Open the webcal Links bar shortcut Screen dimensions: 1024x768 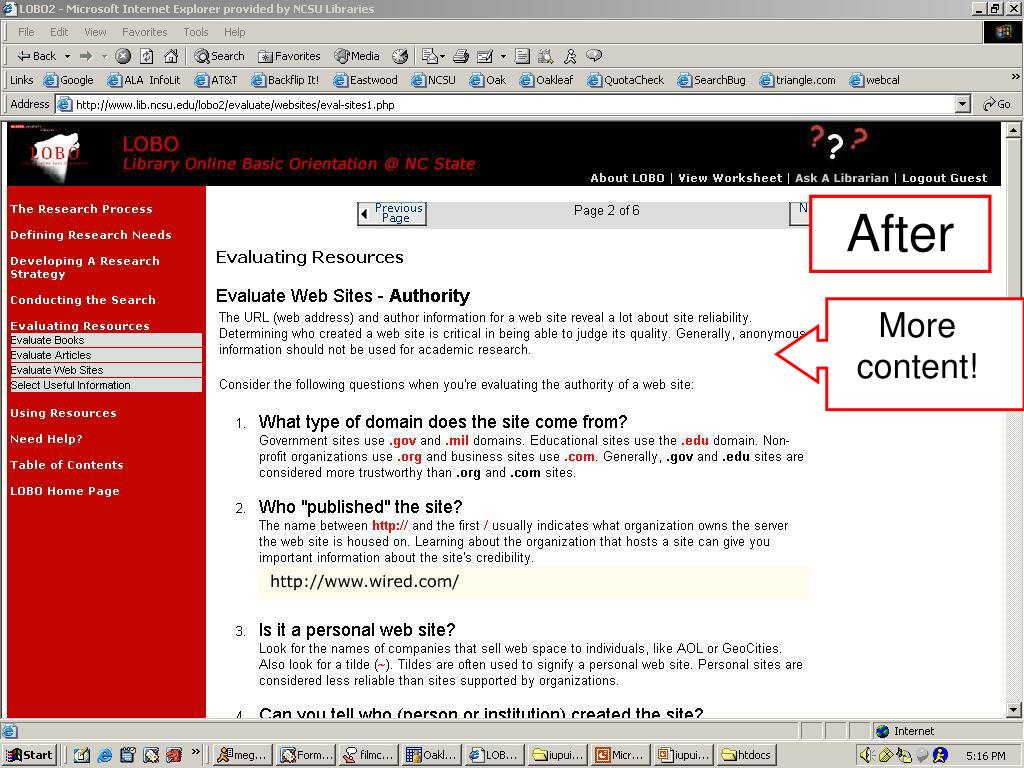click(x=874, y=80)
